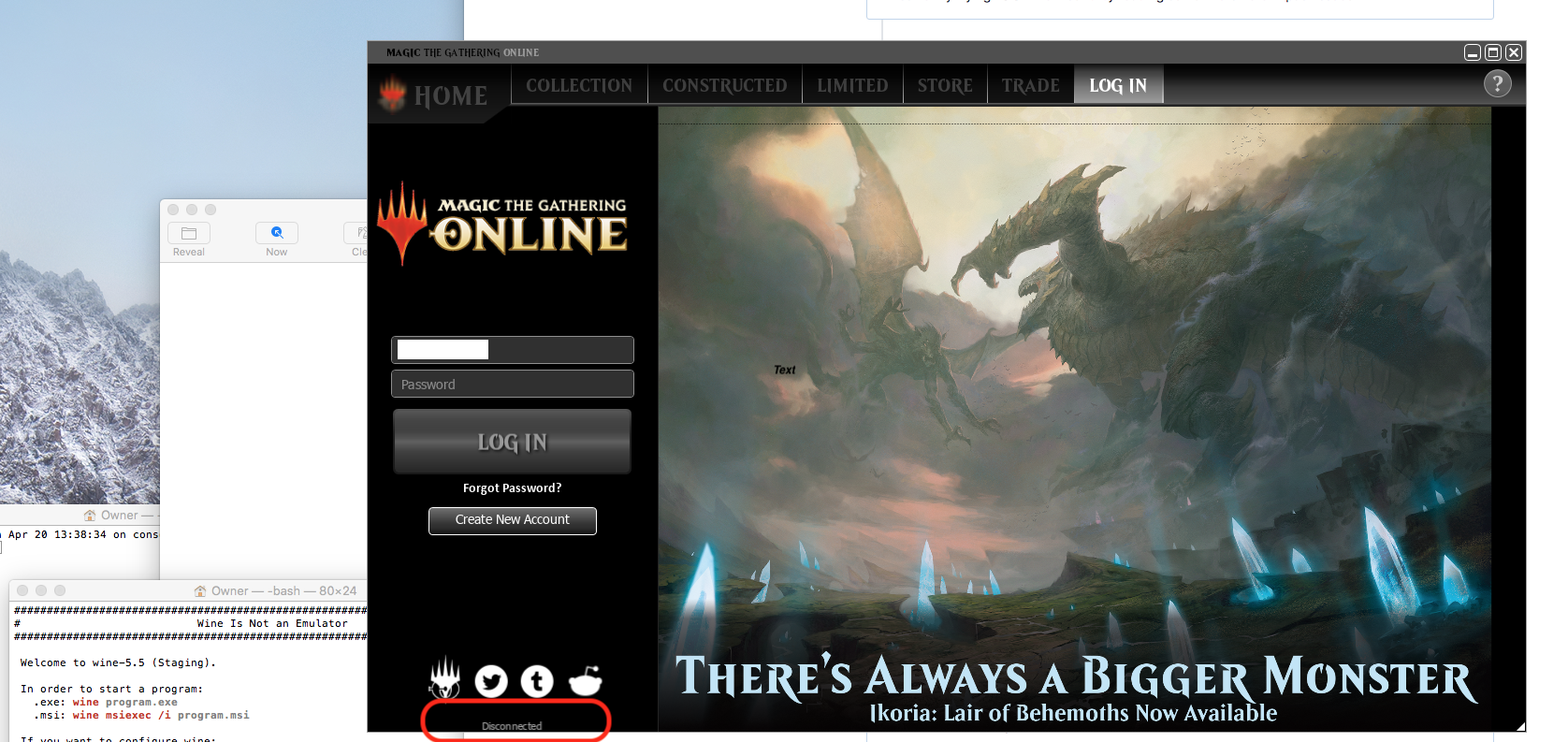Click the Ikoria promotional banner image
Screen dimensions: 1568x742
(1074, 418)
